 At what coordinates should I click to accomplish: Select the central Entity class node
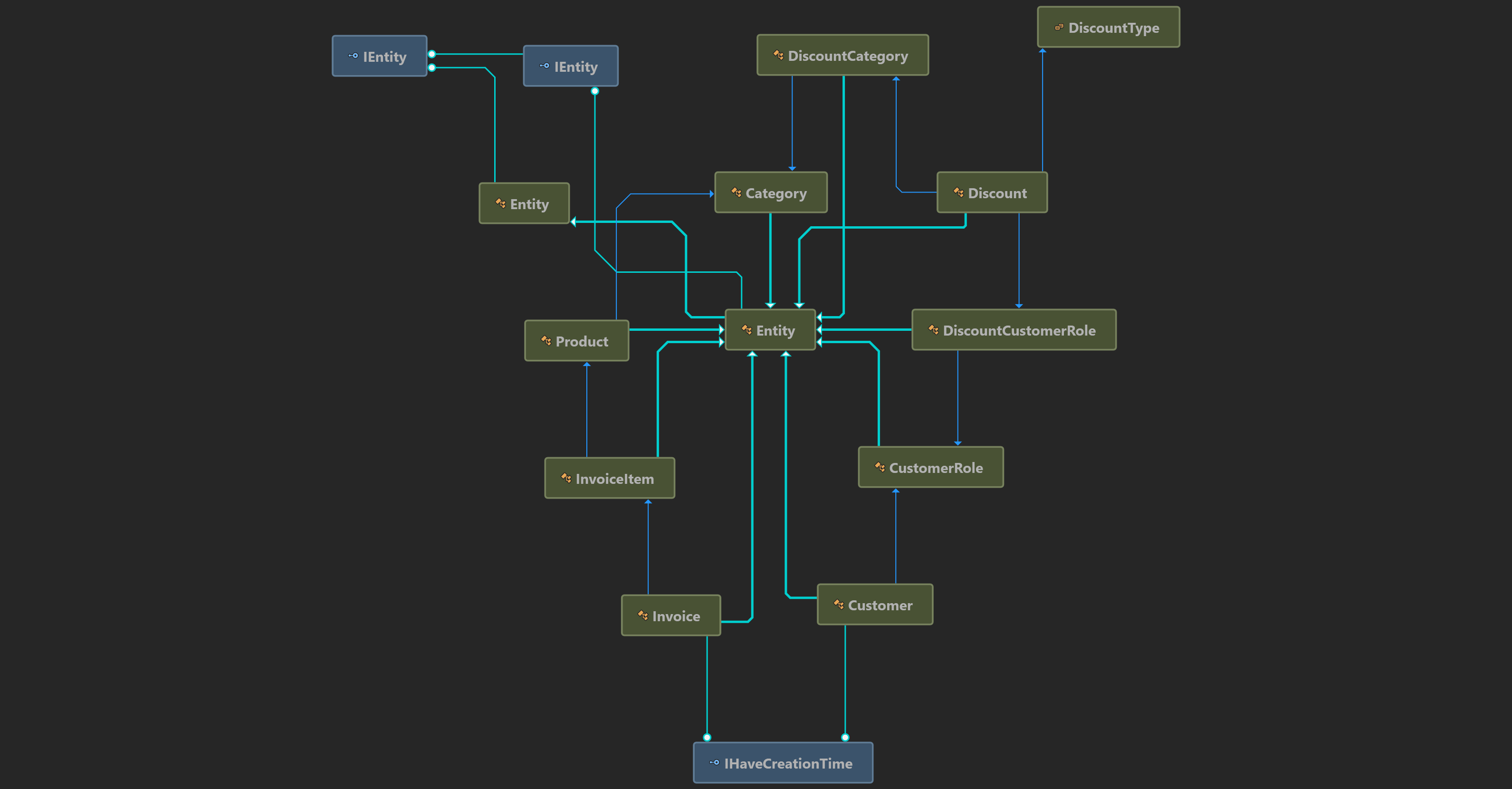point(770,330)
